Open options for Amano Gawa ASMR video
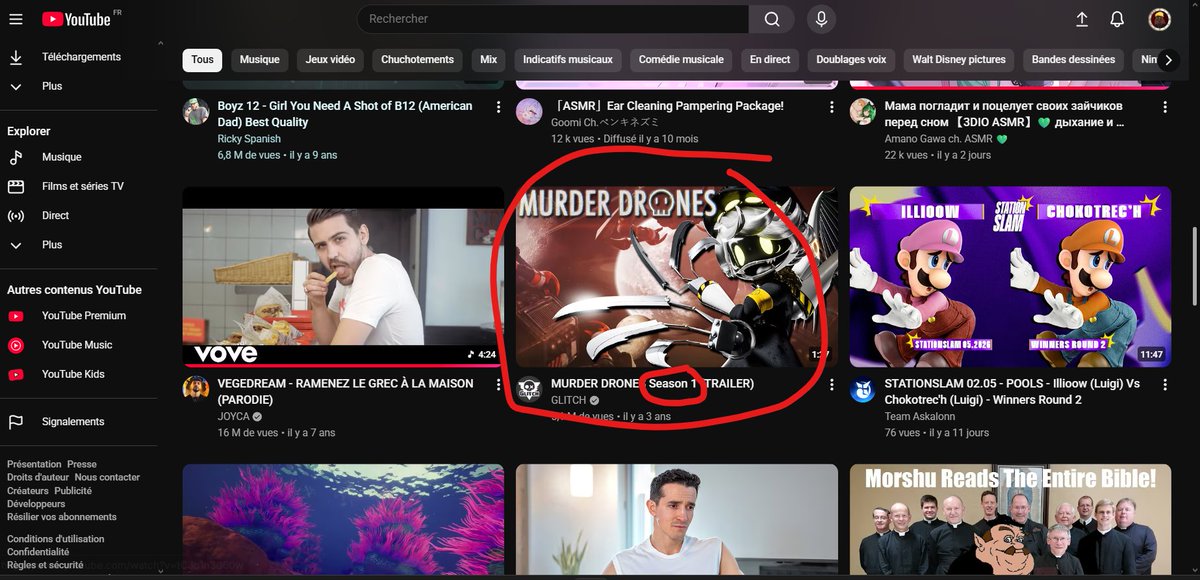The width and height of the screenshot is (1200, 580). point(1164,106)
